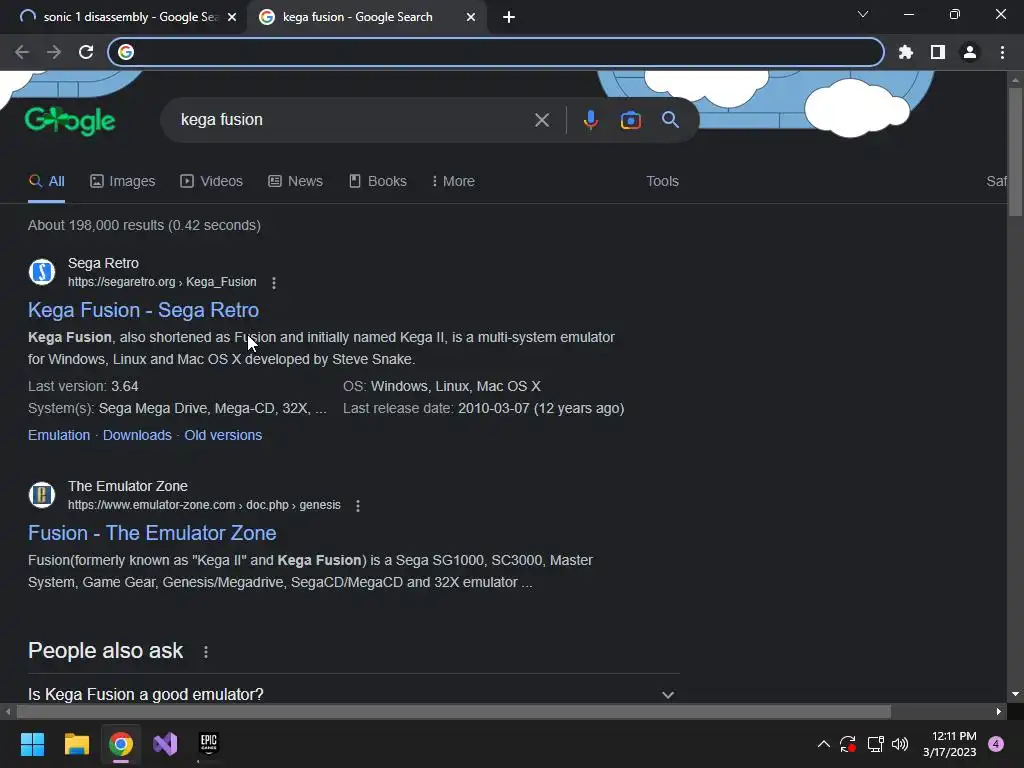Image resolution: width=1024 pixels, height=768 pixels.
Task: Open the 'Fusion - The Emulator Zone' link
Action: pyautogui.click(x=152, y=534)
